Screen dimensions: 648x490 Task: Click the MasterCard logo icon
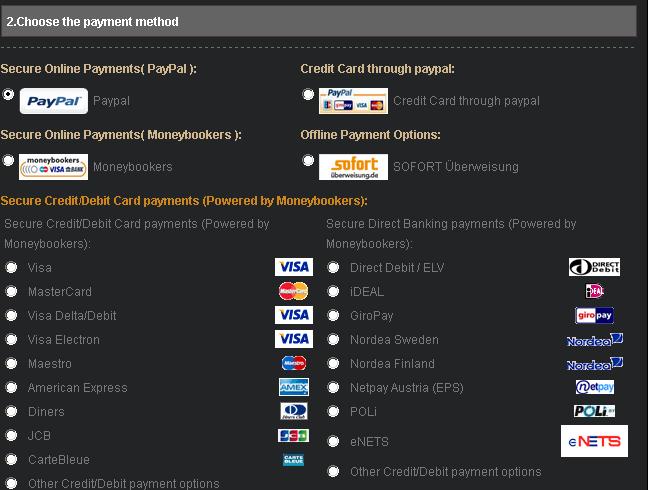point(293,291)
